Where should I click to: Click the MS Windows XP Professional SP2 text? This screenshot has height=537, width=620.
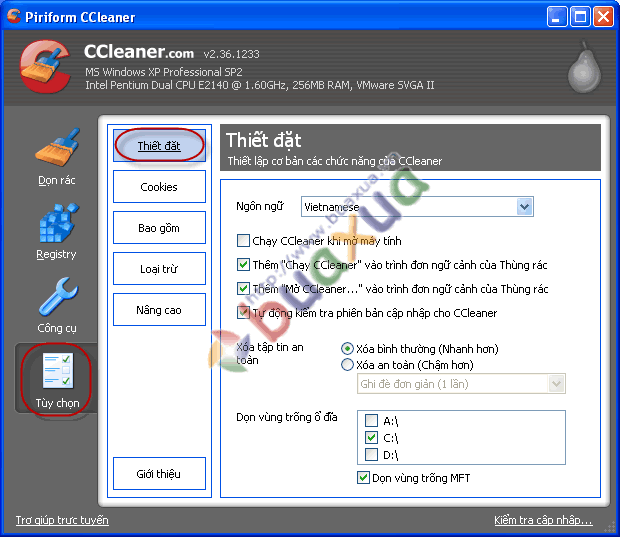pyautogui.click(x=164, y=72)
